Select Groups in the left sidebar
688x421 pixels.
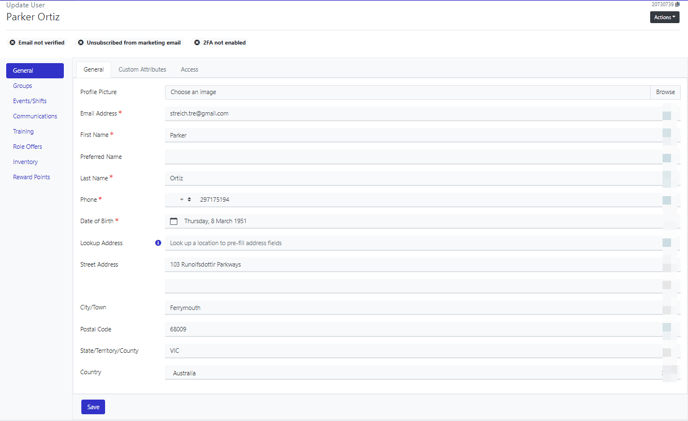click(x=22, y=86)
